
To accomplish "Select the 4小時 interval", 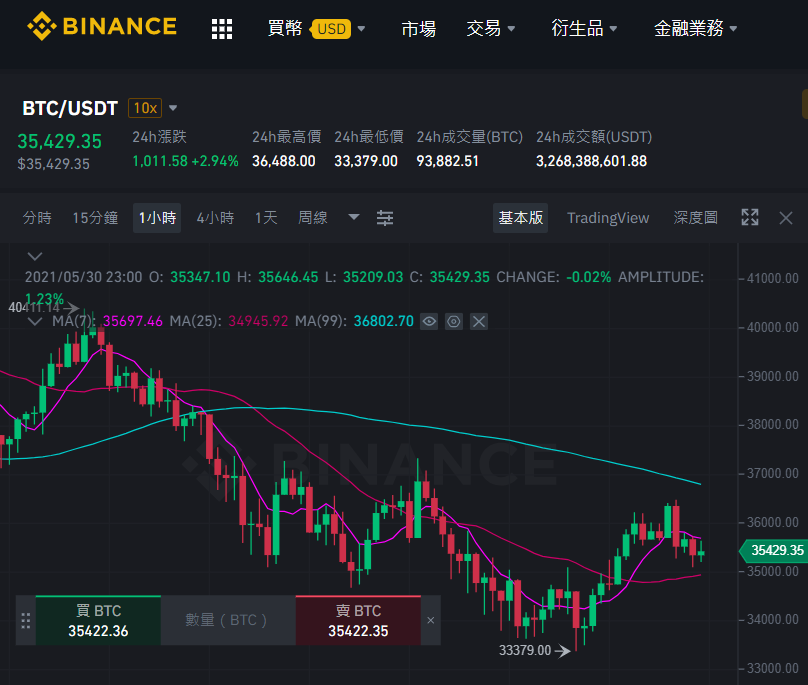I will 215,218.
